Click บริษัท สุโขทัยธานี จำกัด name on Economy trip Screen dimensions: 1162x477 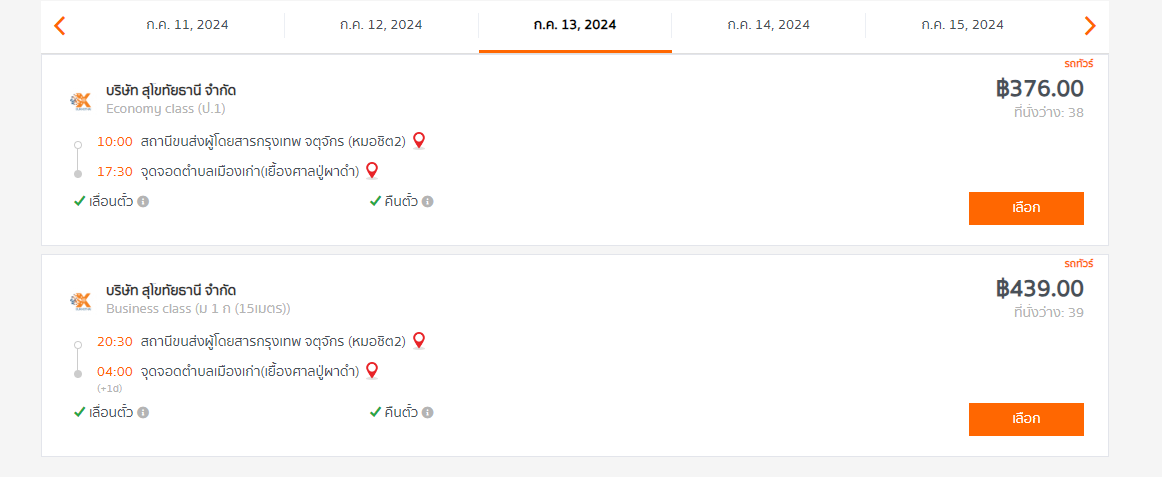point(171,90)
